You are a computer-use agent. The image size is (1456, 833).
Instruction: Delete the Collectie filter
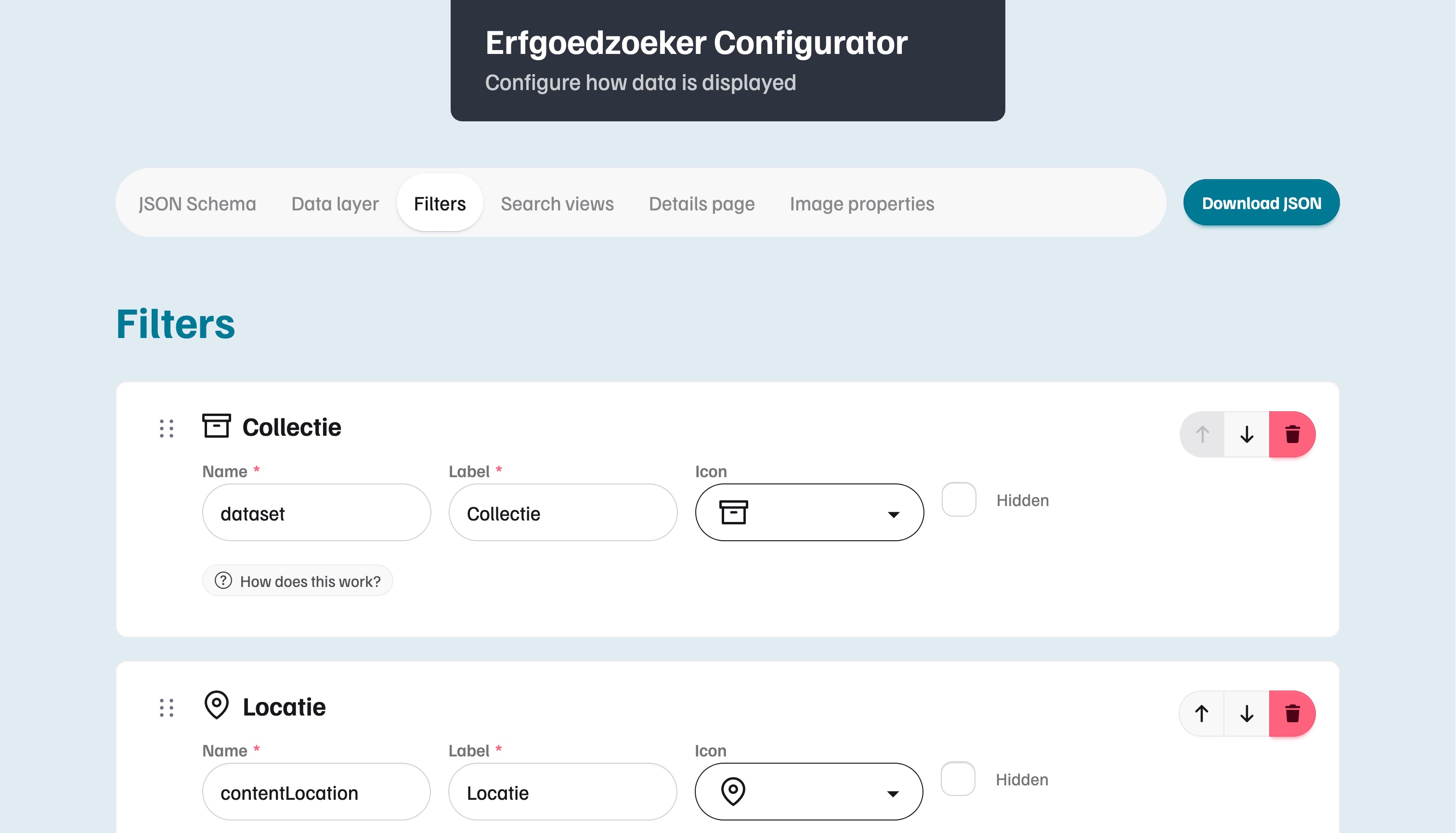[x=1292, y=434]
